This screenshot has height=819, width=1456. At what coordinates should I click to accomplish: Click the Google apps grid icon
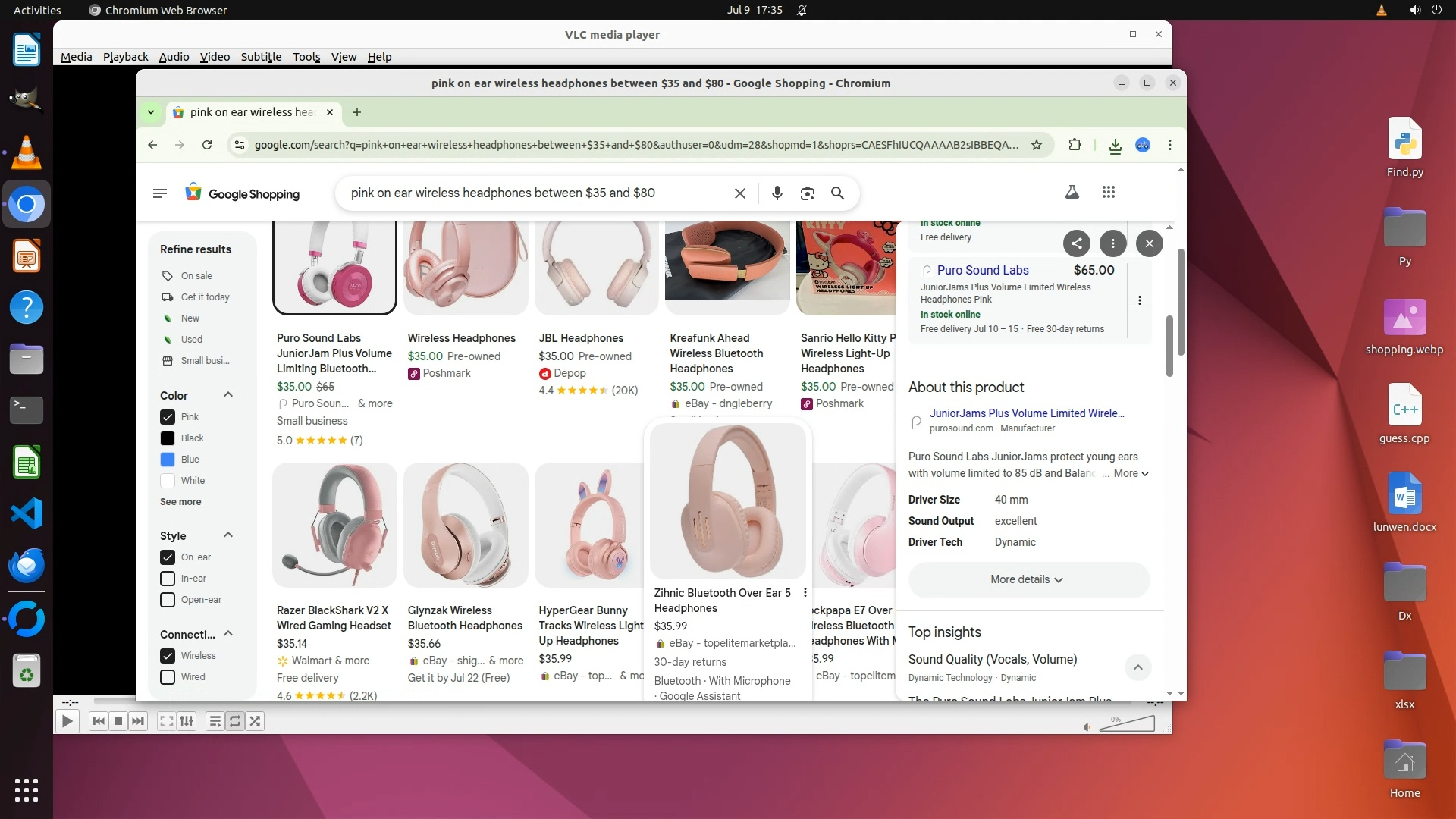click(1108, 193)
